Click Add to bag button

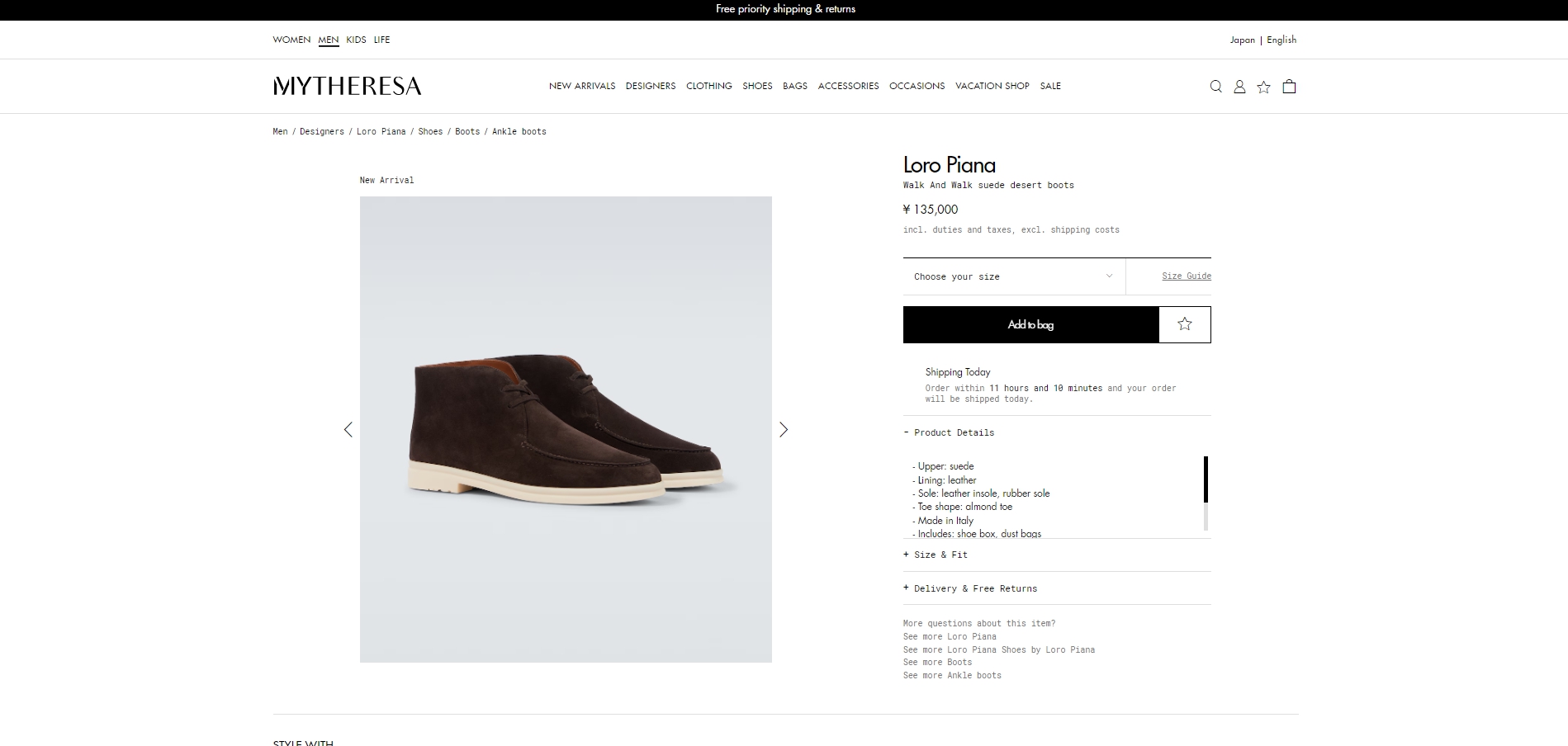(1030, 324)
